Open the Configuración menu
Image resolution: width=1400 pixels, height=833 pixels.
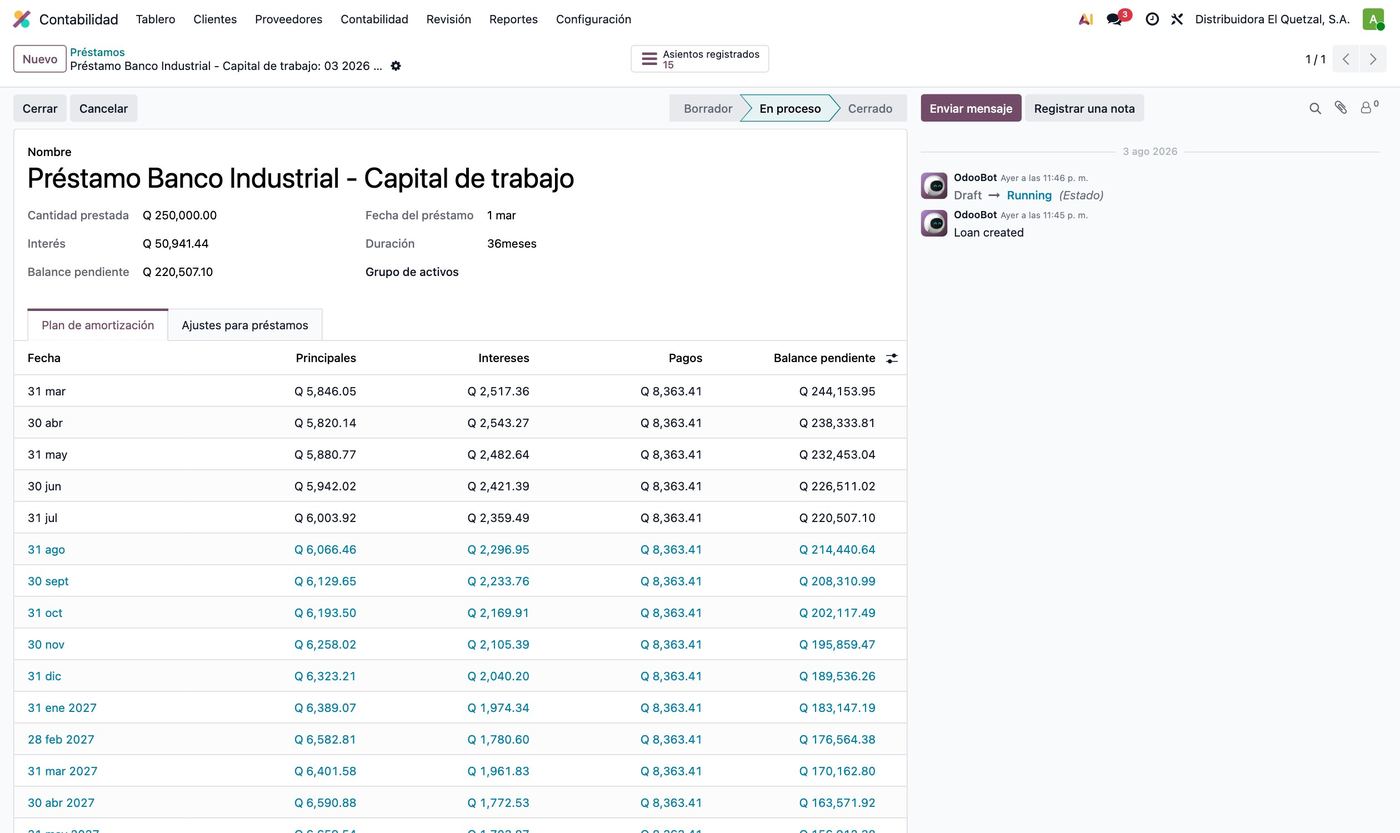(593, 19)
